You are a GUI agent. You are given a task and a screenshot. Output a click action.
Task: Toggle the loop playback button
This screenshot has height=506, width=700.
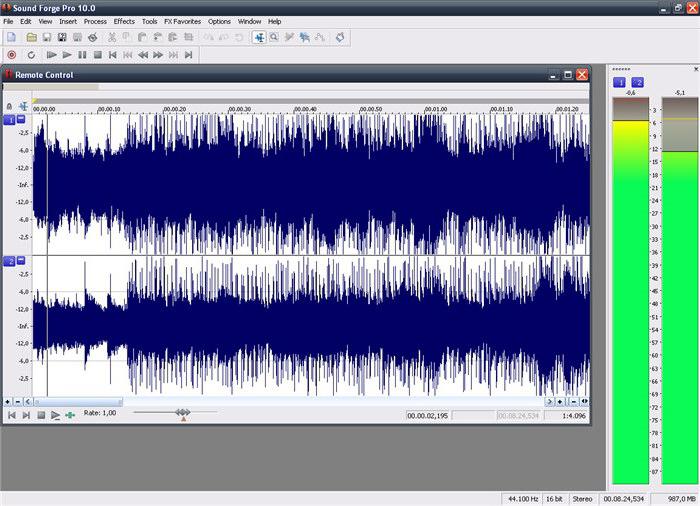point(31,54)
